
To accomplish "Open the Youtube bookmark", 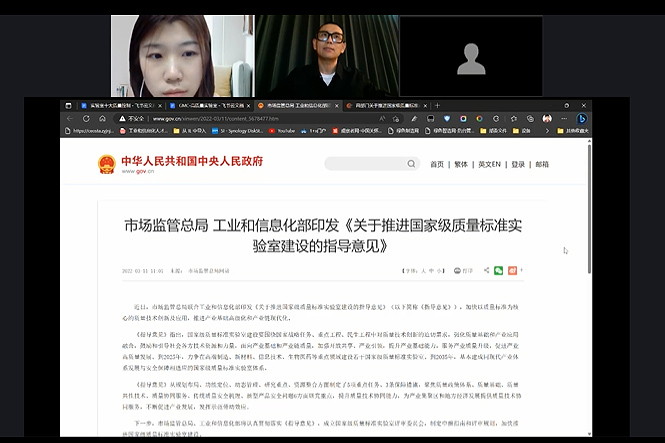I will pyautogui.click(x=282, y=131).
